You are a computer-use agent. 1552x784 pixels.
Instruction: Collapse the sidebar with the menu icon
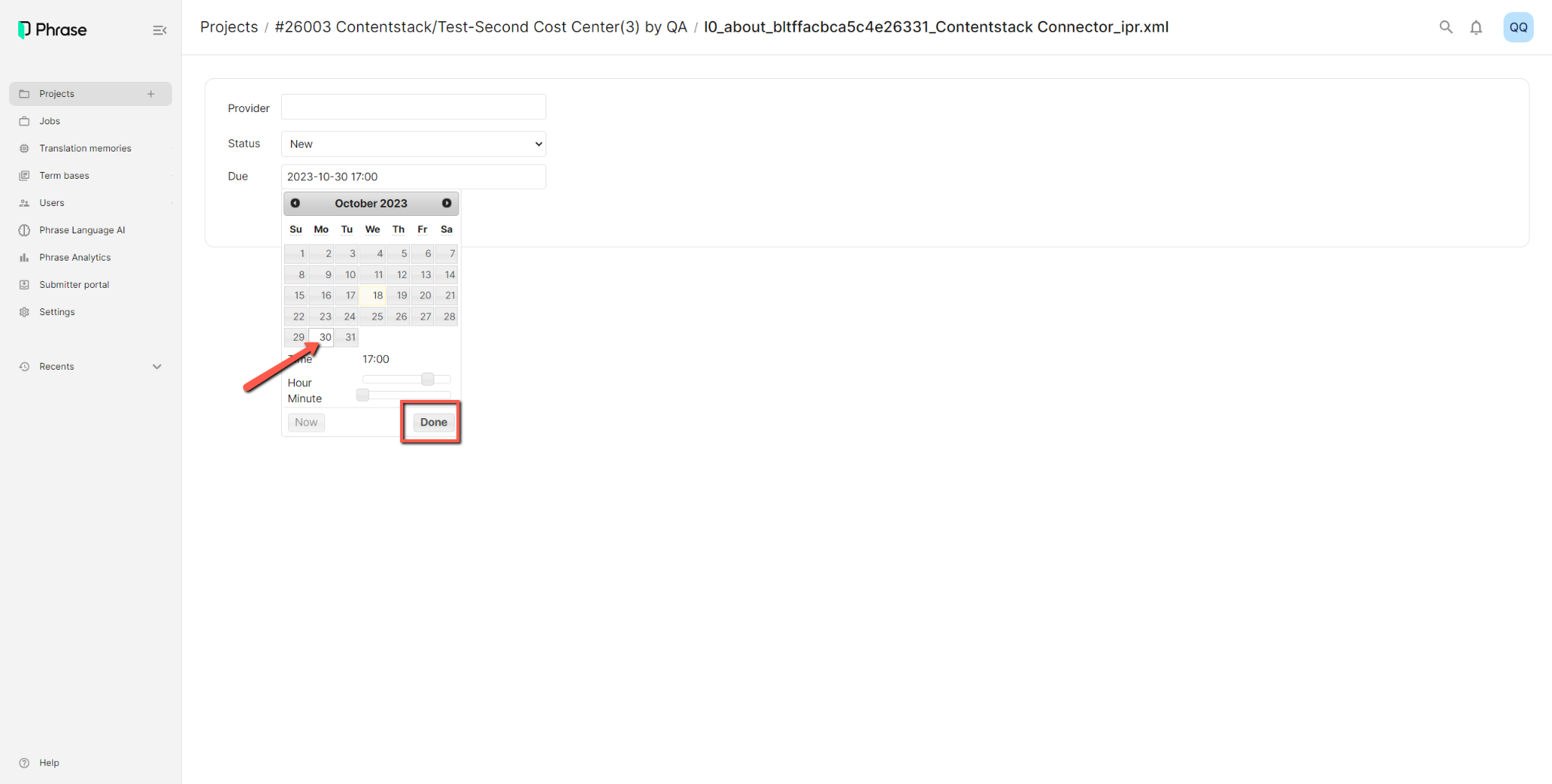(159, 30)
